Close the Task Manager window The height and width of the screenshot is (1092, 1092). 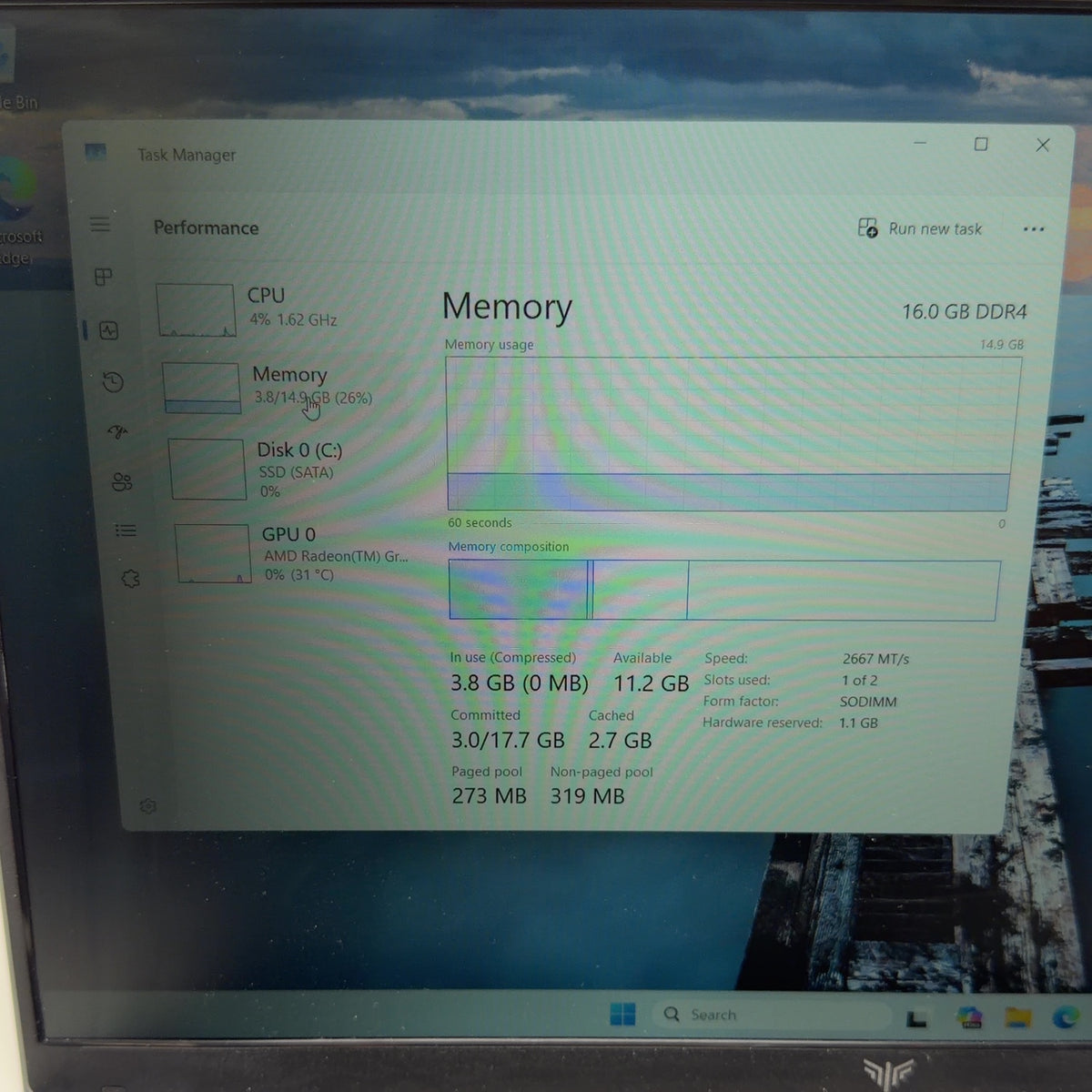click(x=1043, y=145)
